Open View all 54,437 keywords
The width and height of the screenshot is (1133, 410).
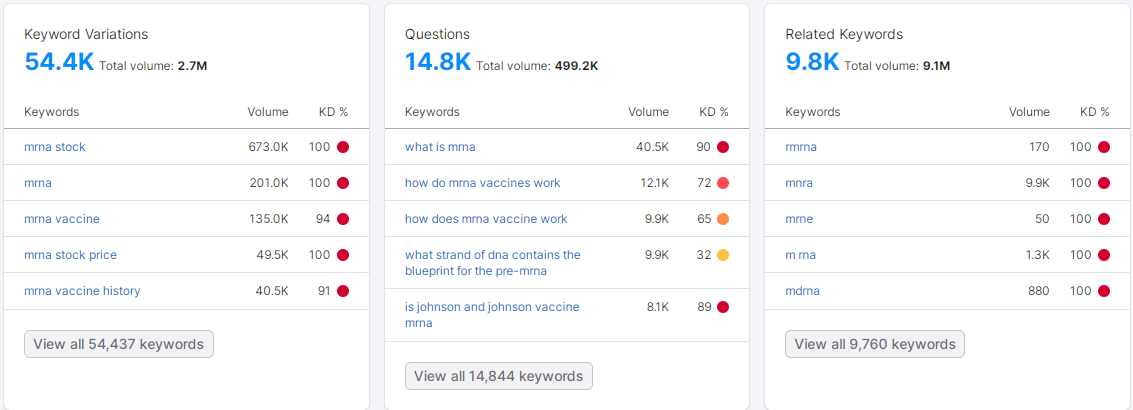click(119, 344)
